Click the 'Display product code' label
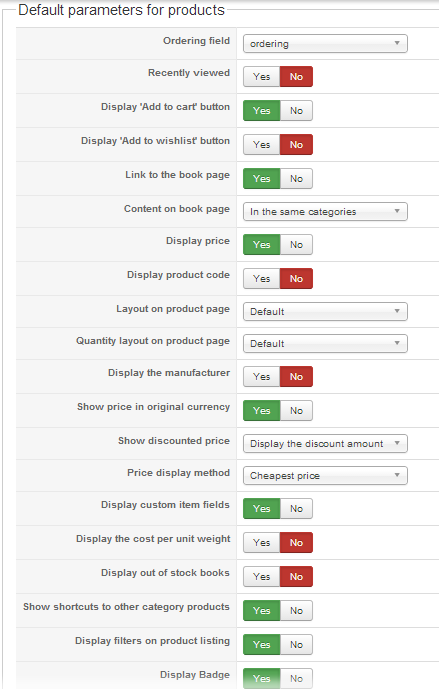439x689 pixels. point(178,275)
